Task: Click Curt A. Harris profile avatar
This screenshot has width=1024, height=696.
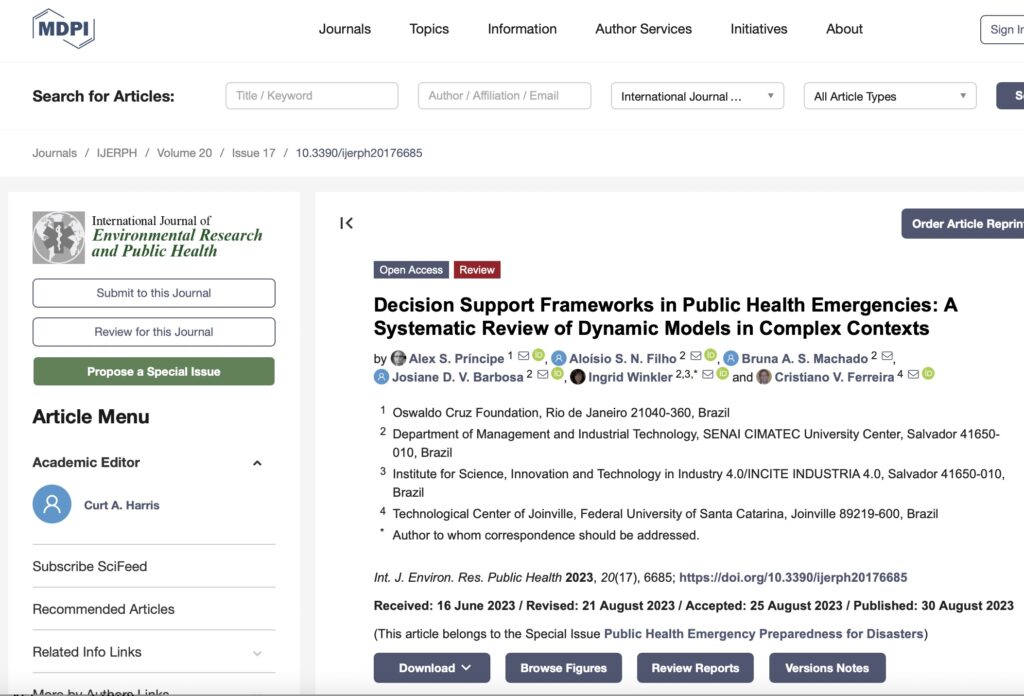Action: point(52,505)
